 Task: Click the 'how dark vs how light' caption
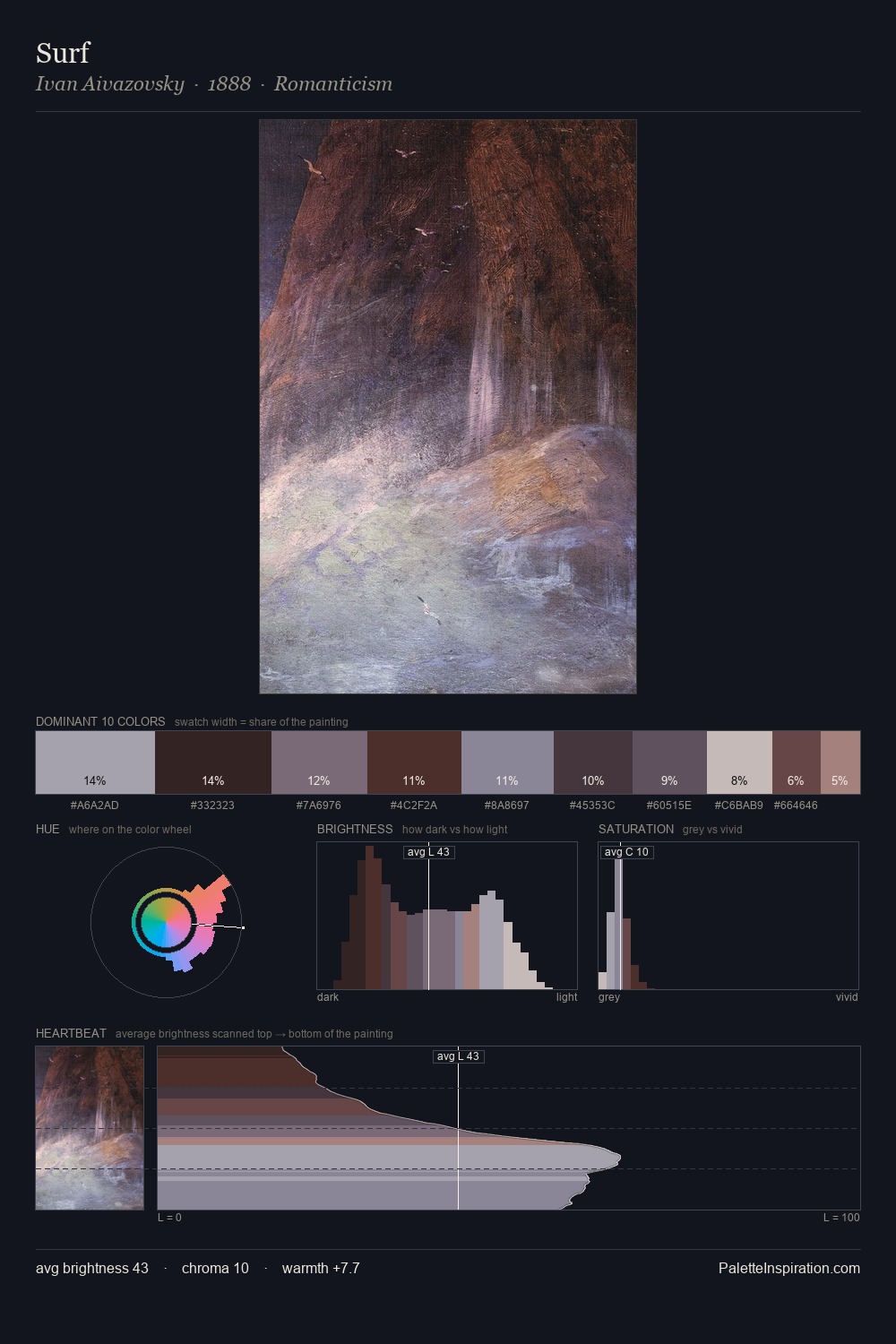coord(454,830)
